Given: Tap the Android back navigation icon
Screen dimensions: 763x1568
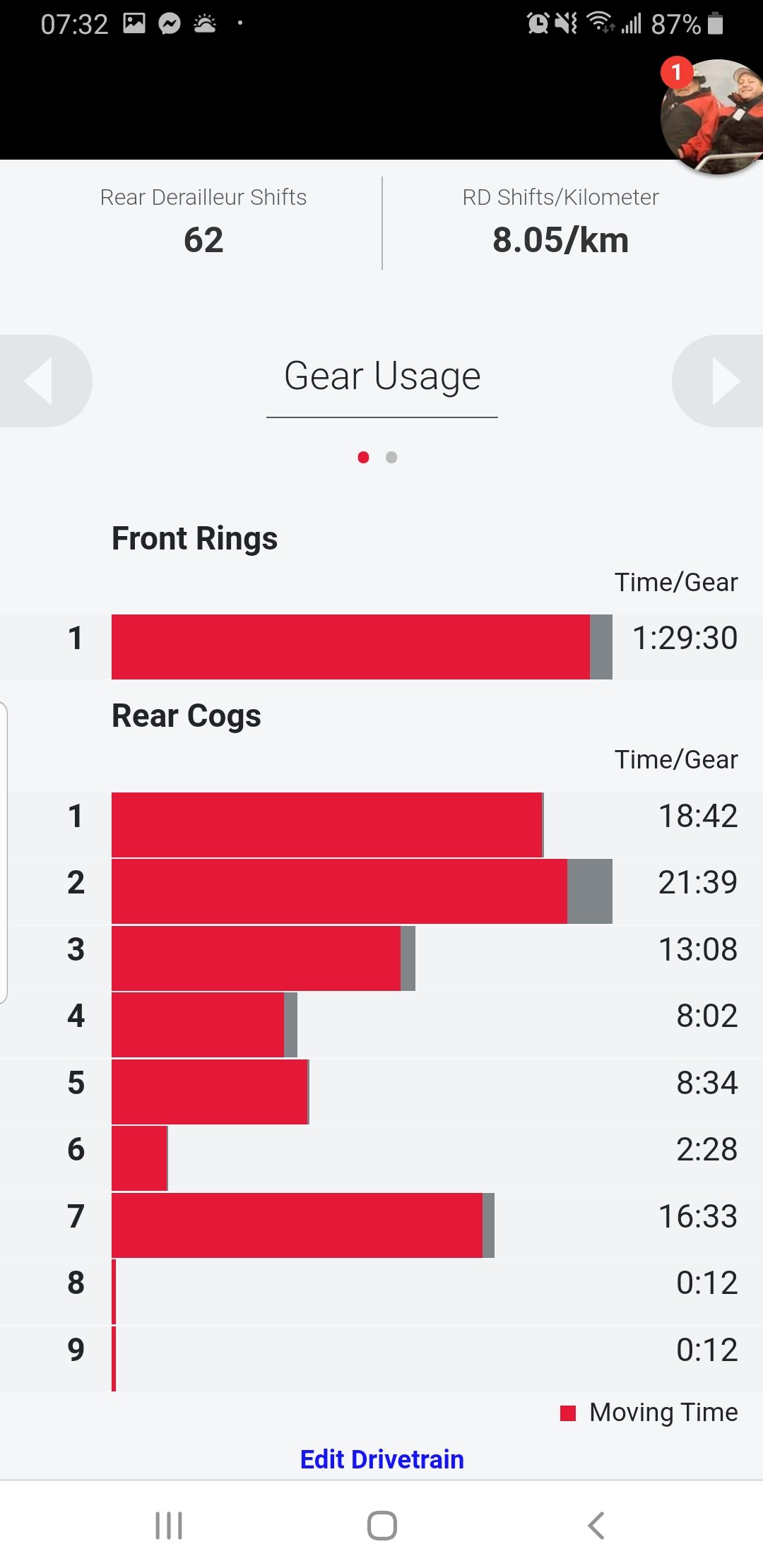Looking at the screenshot, I should [596, 1526].
